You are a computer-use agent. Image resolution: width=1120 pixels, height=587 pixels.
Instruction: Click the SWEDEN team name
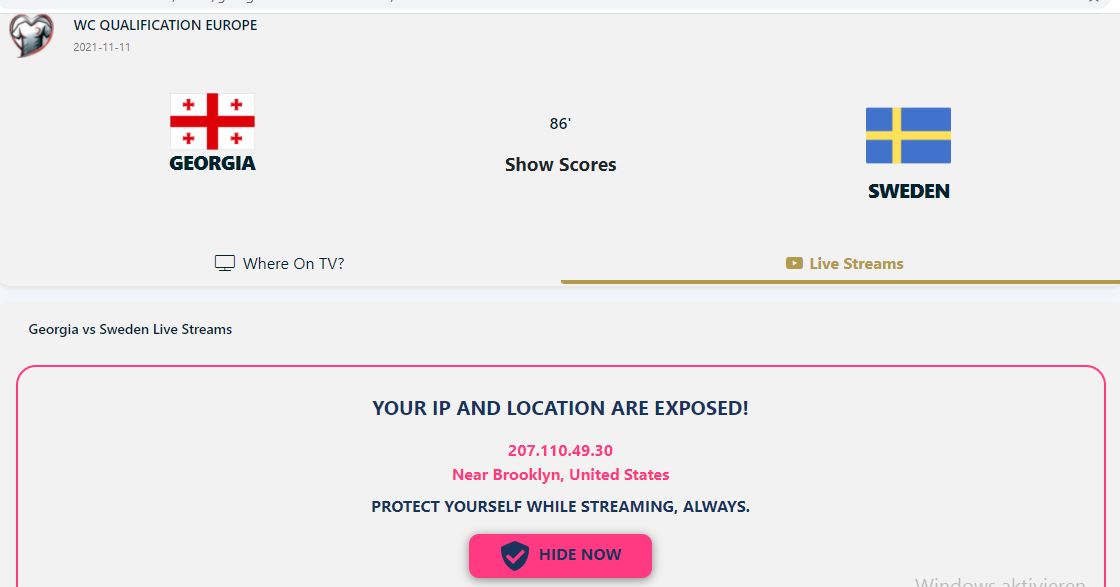click(908, 191)
